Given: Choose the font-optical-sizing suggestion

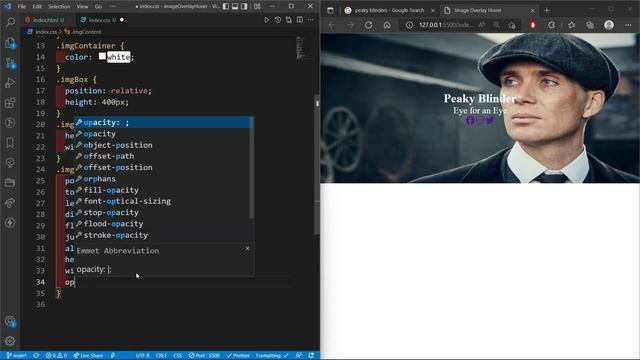Looking at the screenshot, I should click(x=164, y=201).
